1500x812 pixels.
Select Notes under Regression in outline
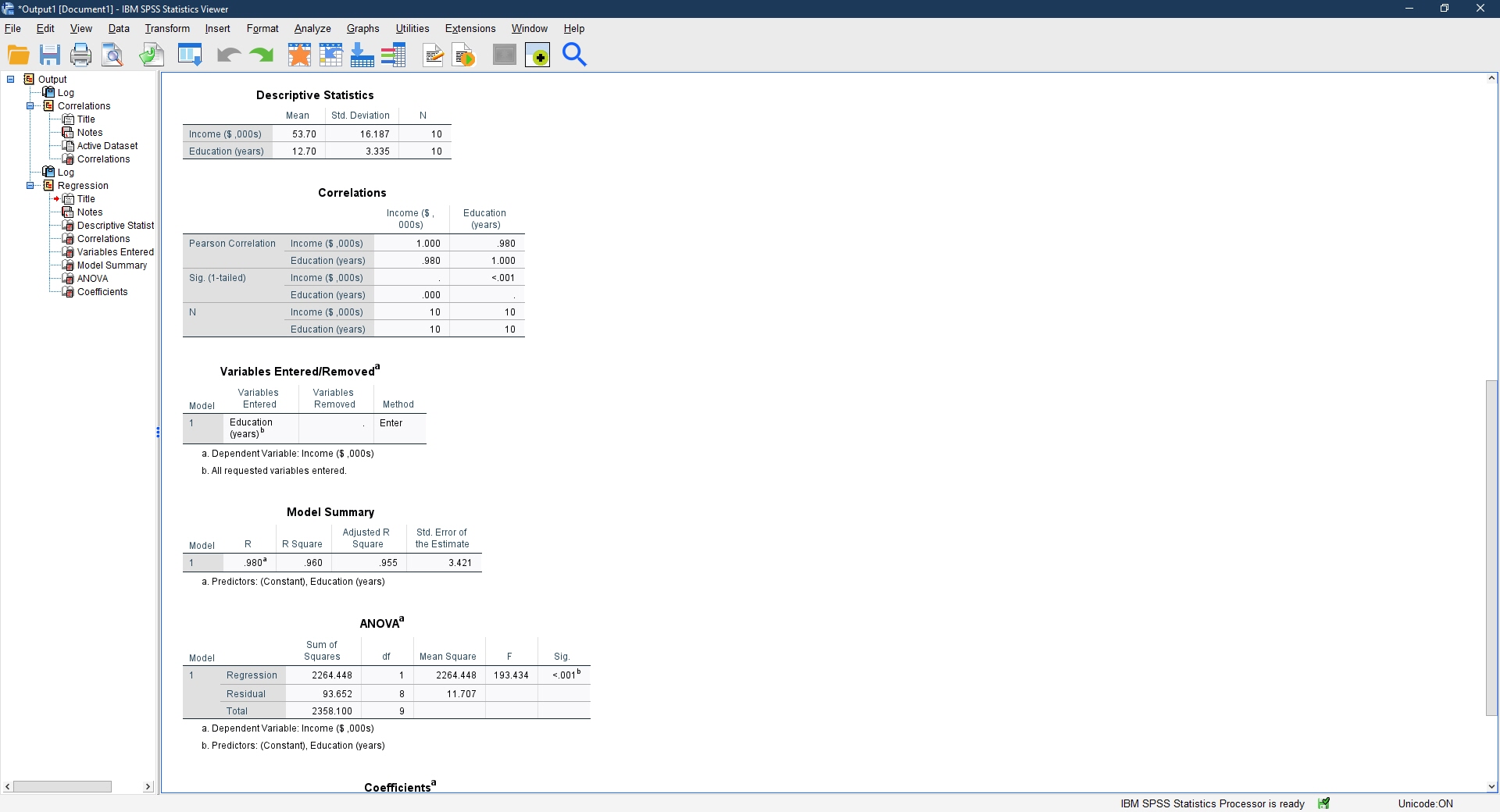[x=90, y=212]
